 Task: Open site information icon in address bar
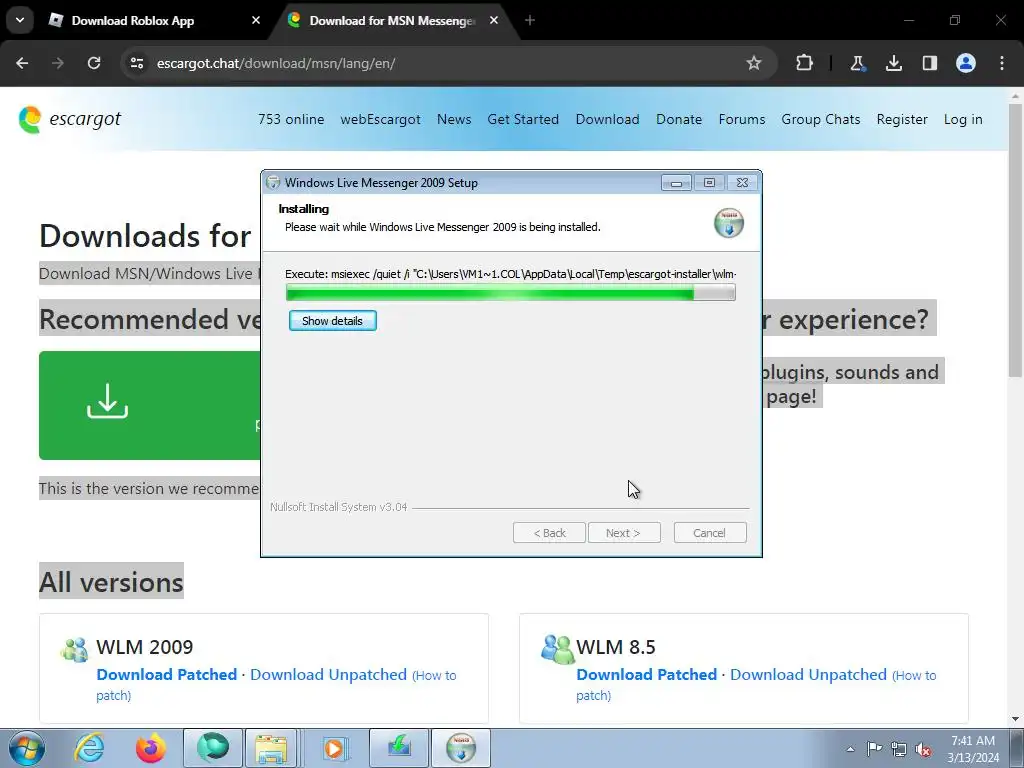point(136,63)
